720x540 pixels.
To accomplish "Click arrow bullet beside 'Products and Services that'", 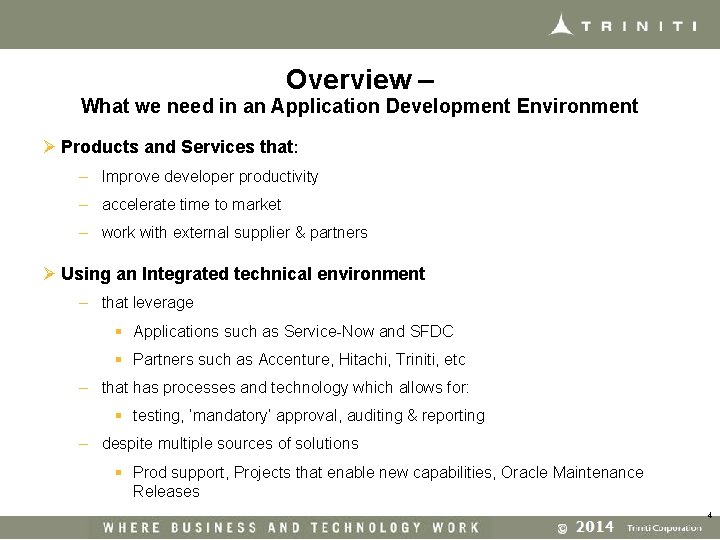I will (x=49, y=147).
